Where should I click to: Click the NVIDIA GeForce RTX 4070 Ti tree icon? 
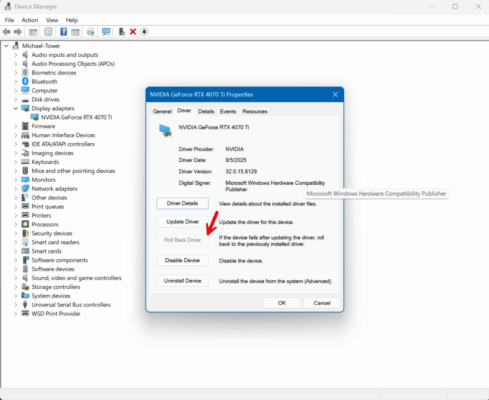coord(35,117)
